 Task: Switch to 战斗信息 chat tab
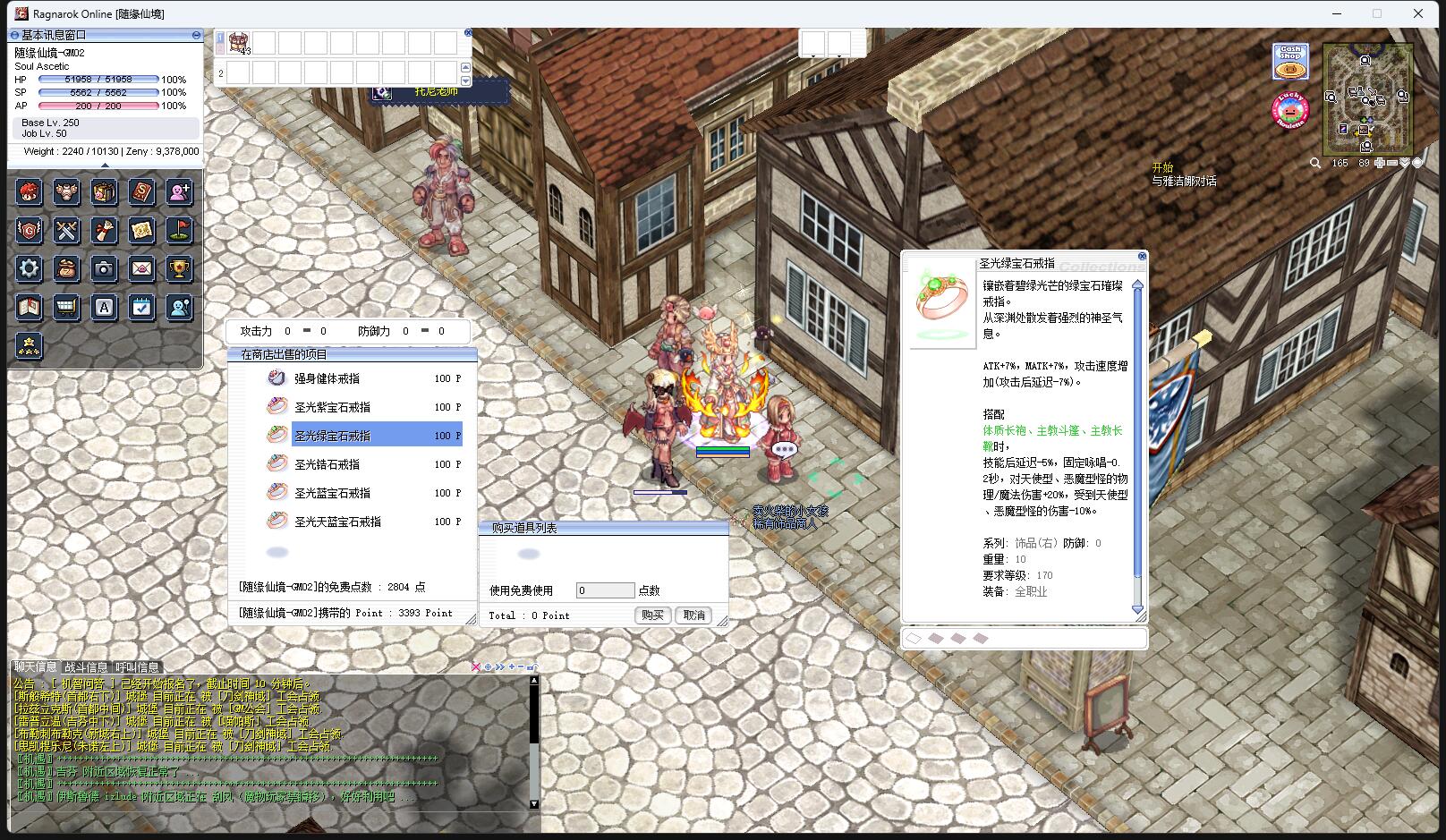point(86,667)
